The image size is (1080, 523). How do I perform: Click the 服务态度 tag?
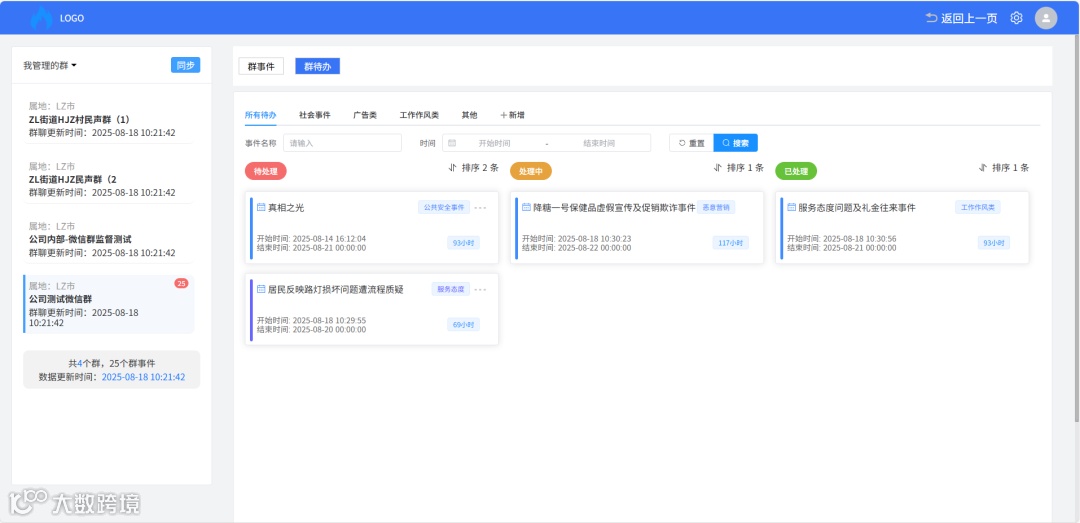(450, 289)
